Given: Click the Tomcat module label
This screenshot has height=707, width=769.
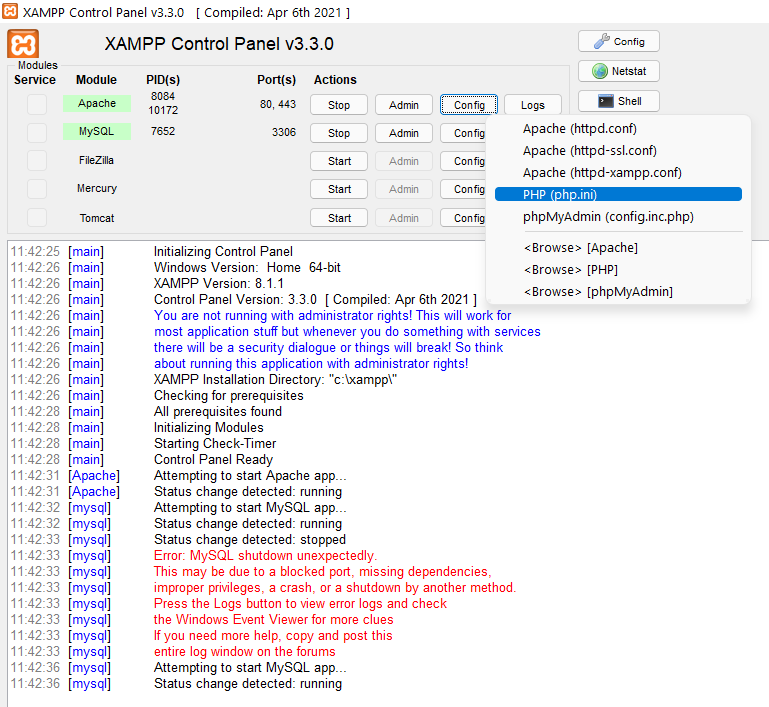Looking at the screenshot, I should (97, 218).
